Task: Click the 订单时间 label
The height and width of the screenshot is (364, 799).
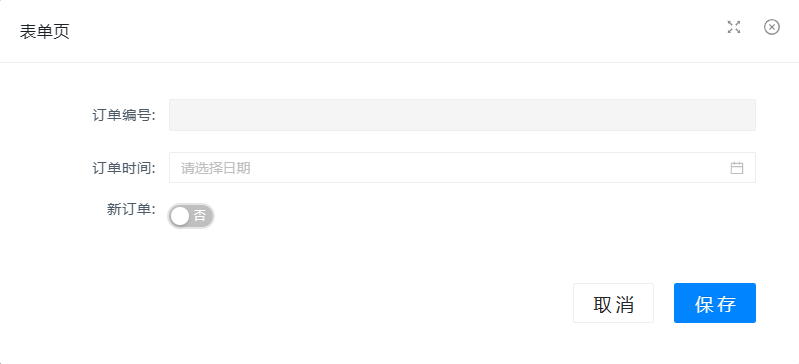Action: coord(124,168)
